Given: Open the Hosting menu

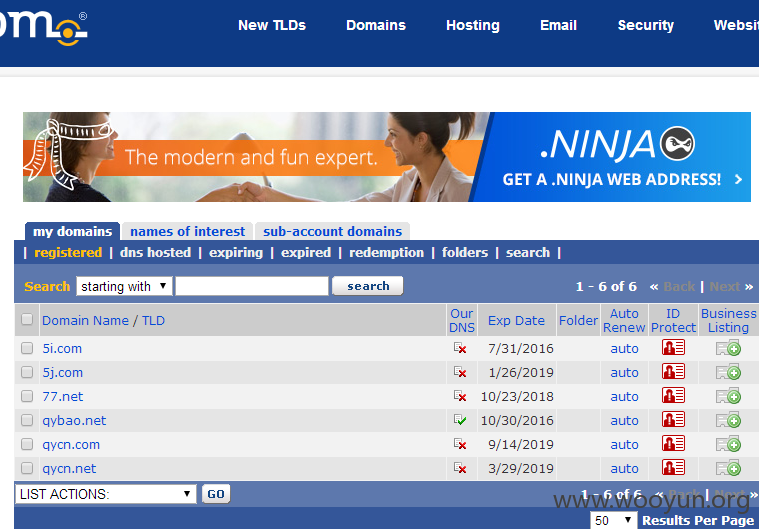Looking at the screenshot, I should (x=473, y=25).
